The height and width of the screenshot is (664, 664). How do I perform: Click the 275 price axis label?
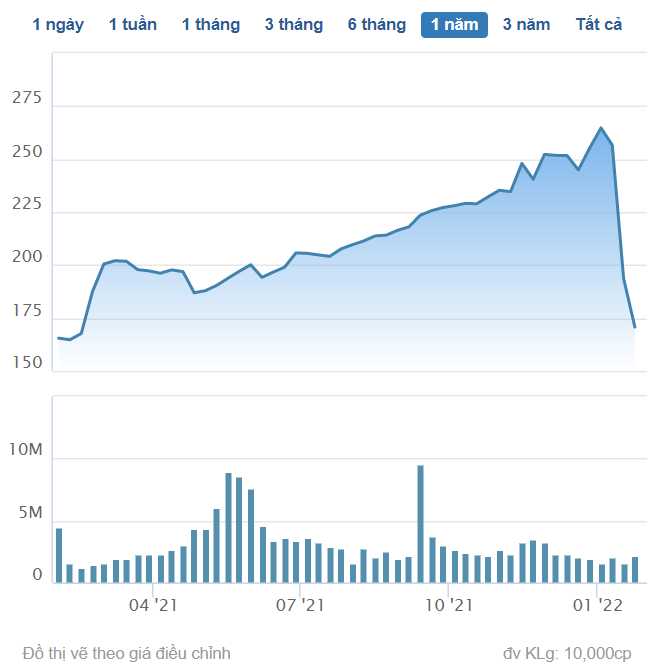click(x=27, y=98)
